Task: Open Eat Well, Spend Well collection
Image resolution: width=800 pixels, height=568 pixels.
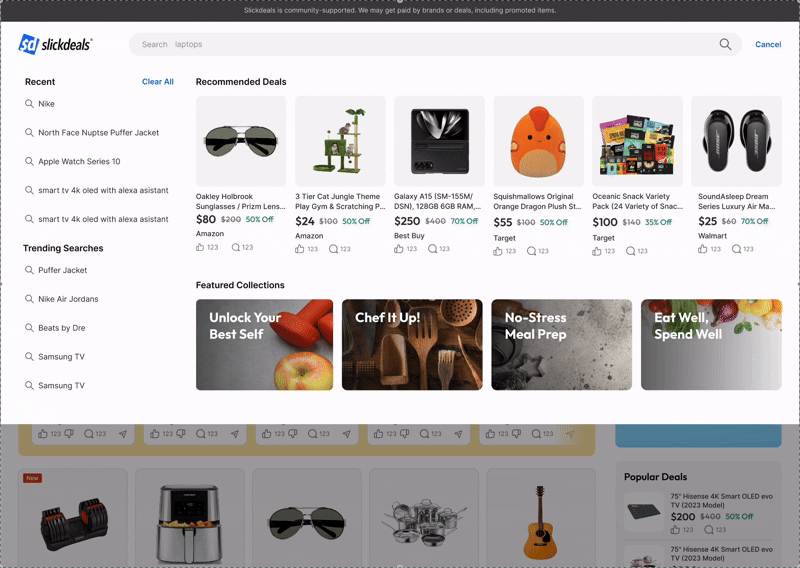Action: [x=711, y=345]
